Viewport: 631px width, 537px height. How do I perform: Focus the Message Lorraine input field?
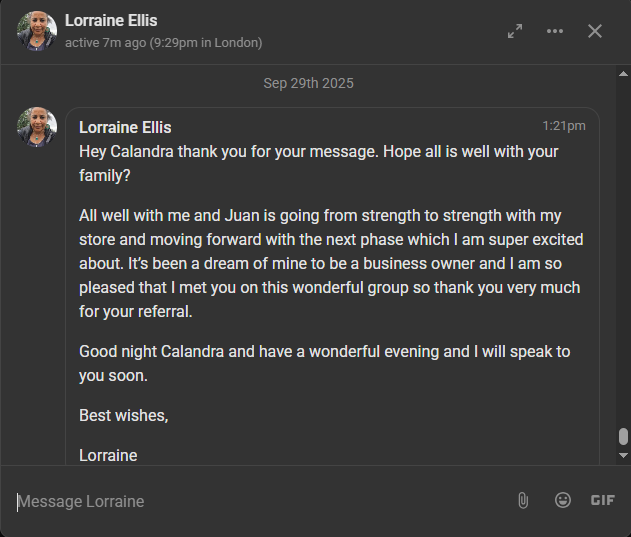click(x=250, y=501)
